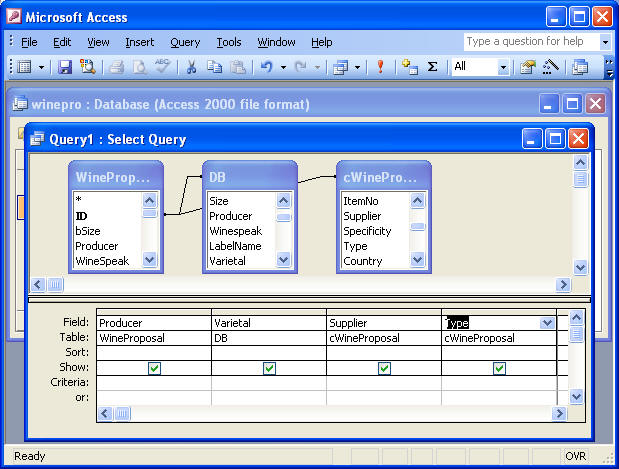Select the ID field in WineProp table
Image resolution: width=619 pixels, height=469 pixels.
tap(81, 216)
